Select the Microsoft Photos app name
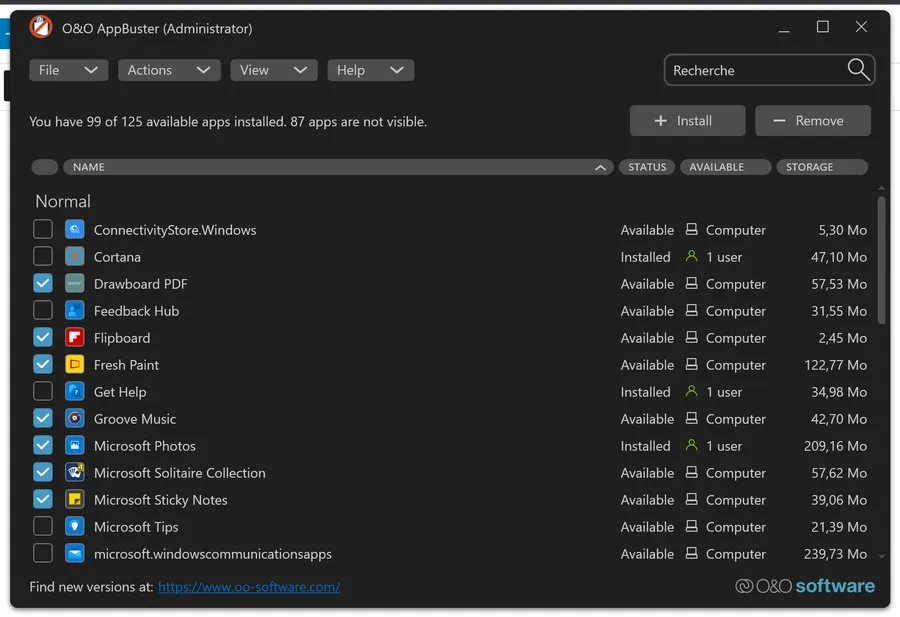The image size is (900, 617). tap(145, 446)
